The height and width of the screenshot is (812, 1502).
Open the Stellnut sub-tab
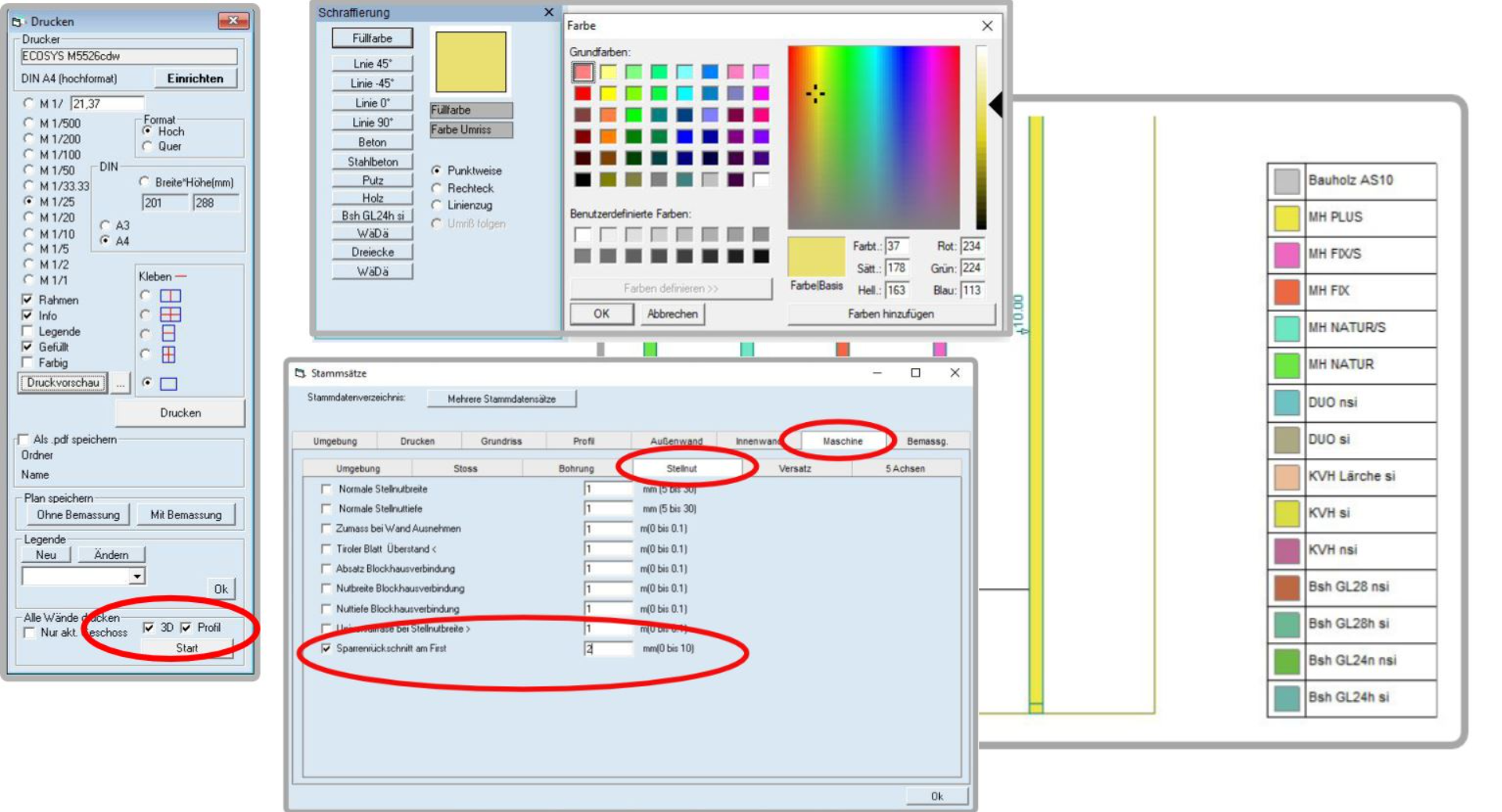(681, 468)
